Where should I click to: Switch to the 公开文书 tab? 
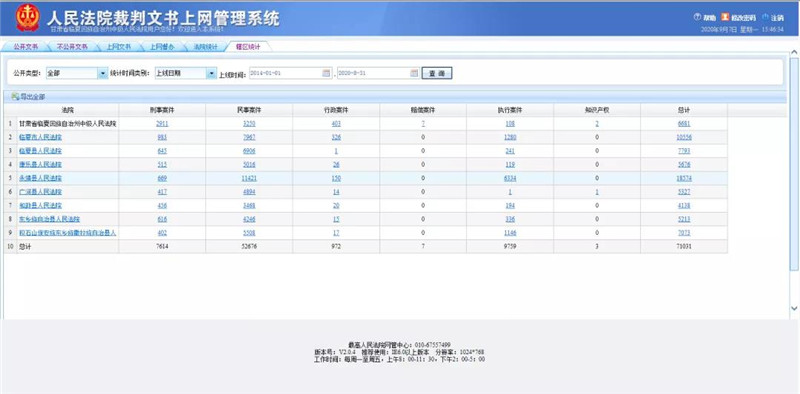[26, 47]
